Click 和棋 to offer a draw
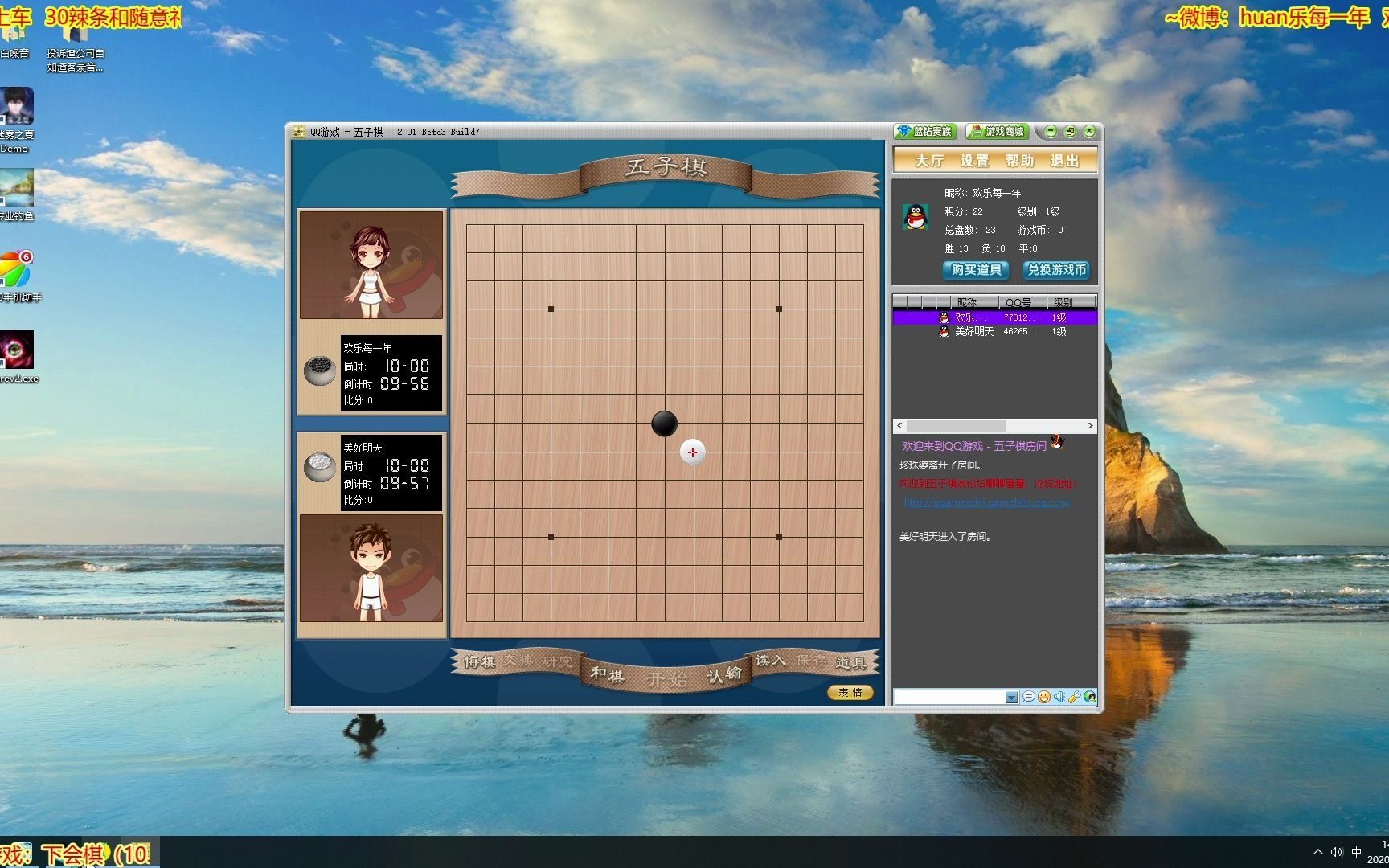This screenshot has height=868, width=1389. point(607,674)
